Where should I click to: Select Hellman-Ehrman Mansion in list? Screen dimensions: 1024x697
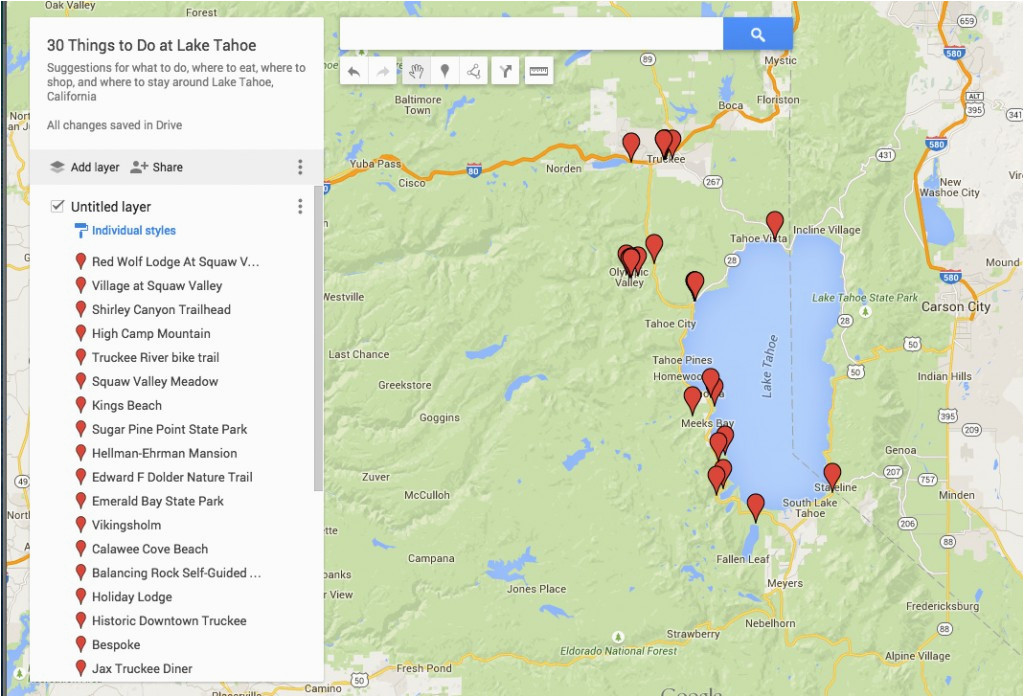(165, 453)
